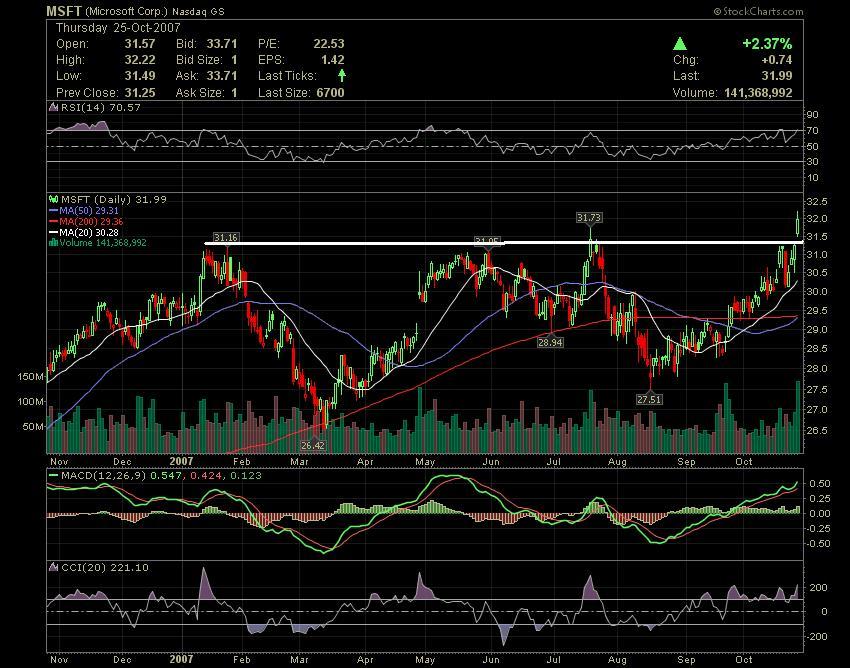Image resolution: width=850 pixels, height=668 pixels.
Task: Click the CCI(20) indicator icon
Action: coord(53,567)
